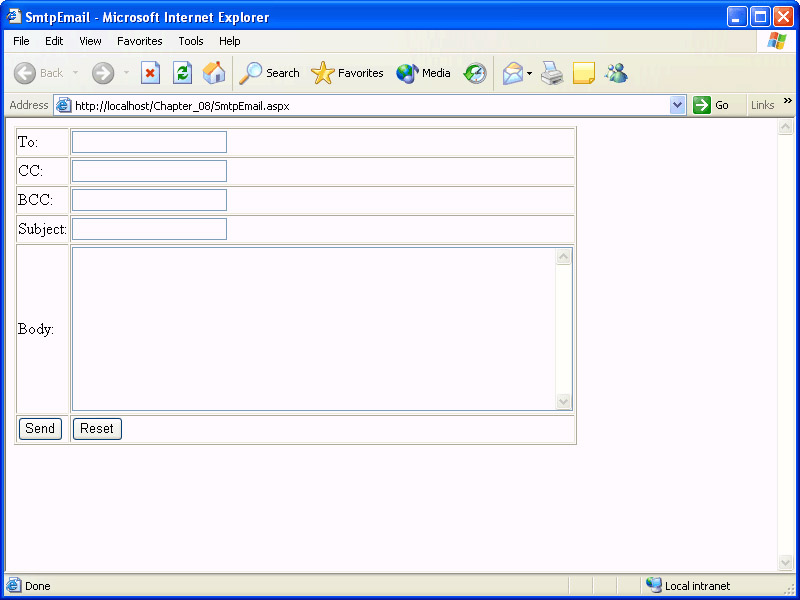Open the History toolbar icon
The image size is (800, 600).
(475, 73)
